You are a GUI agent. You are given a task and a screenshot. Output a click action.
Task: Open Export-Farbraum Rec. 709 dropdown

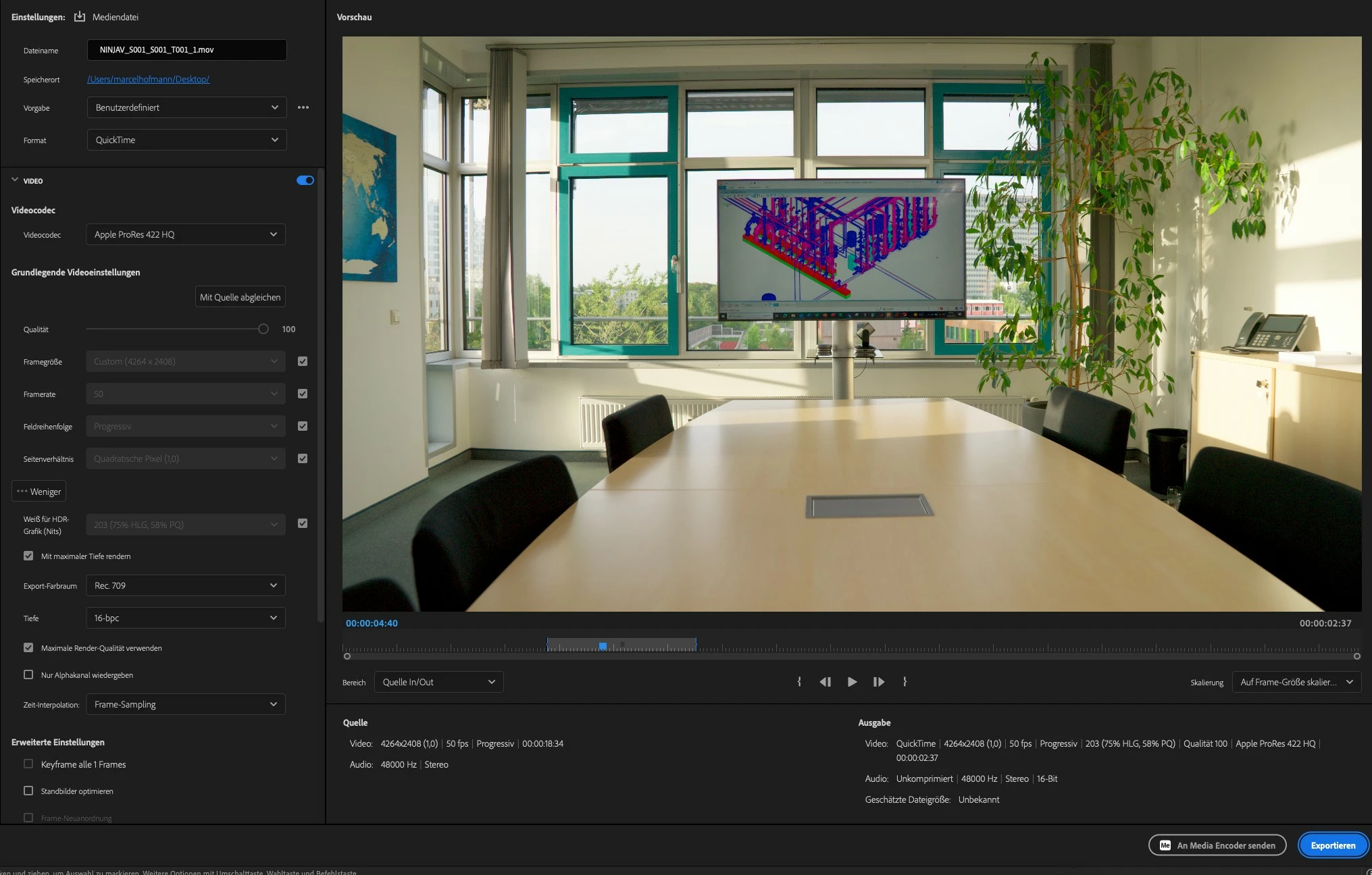click(x=186, y=585)
